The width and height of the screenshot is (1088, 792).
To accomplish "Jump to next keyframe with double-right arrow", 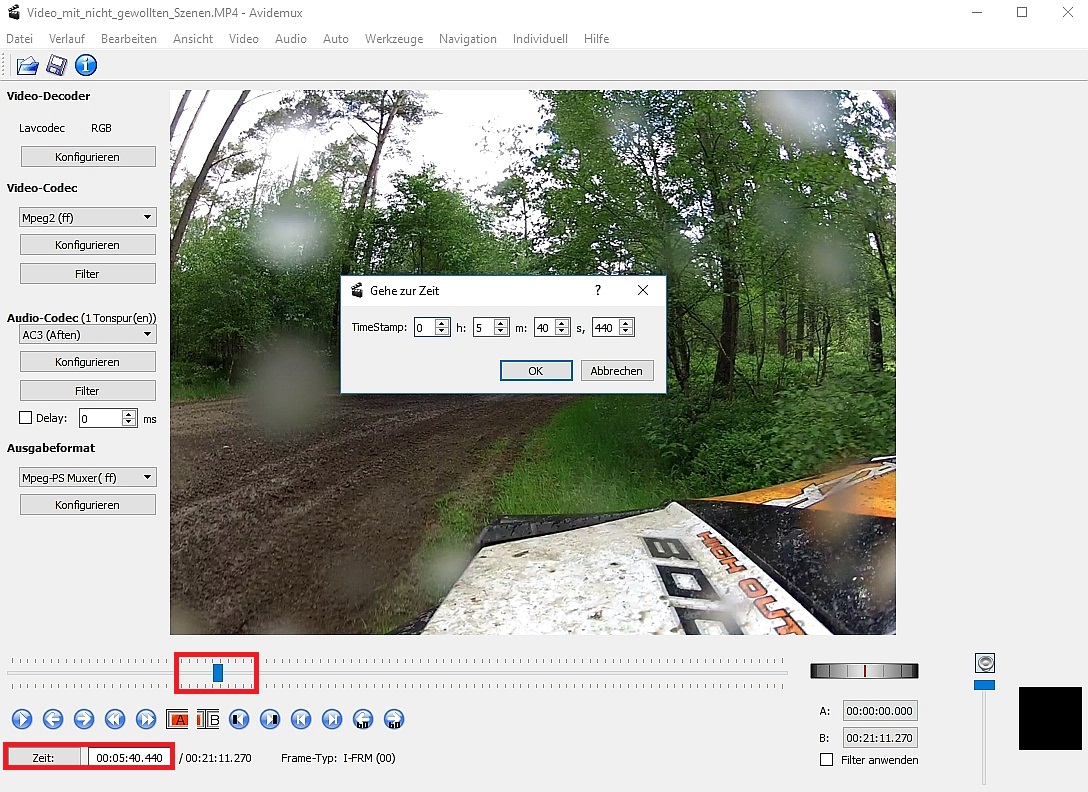I will (146, 718).
